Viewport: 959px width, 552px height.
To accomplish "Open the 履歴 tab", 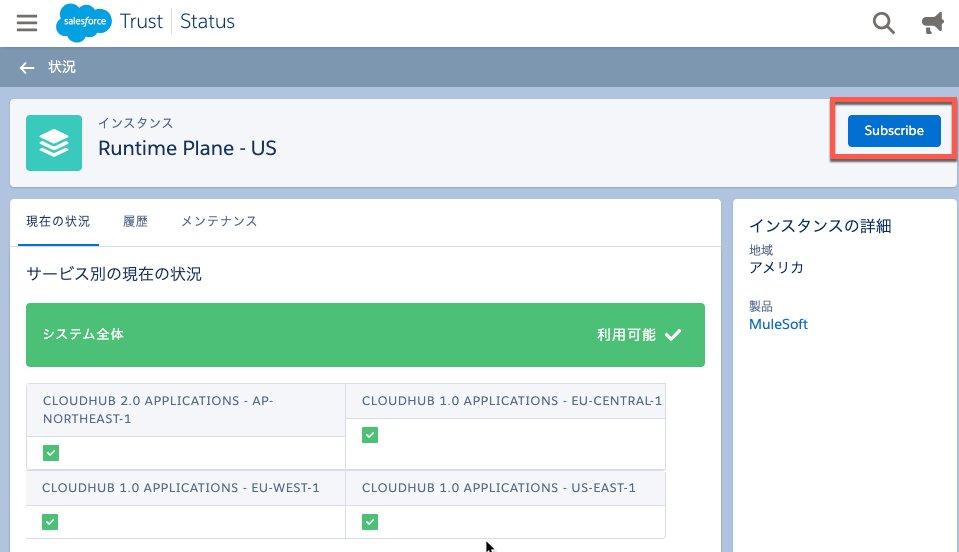I will coord(136,221).
